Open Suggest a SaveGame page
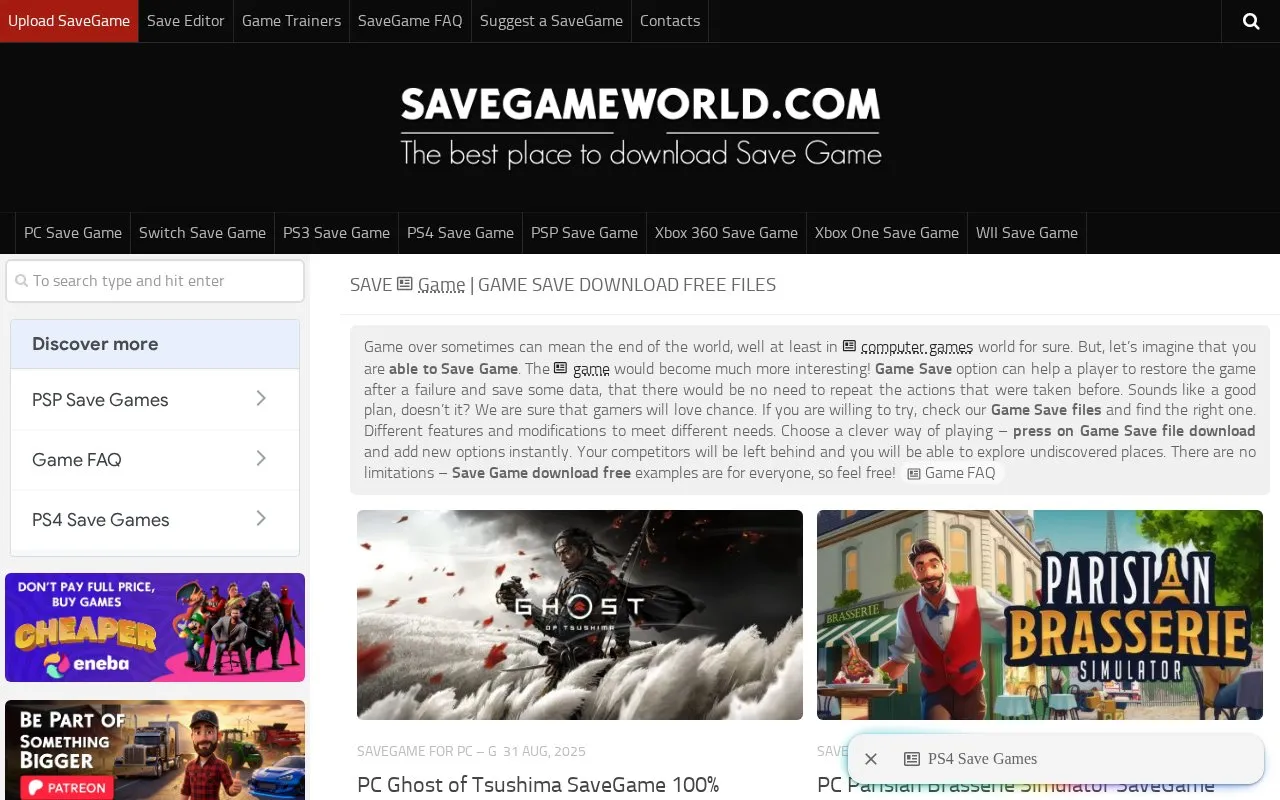Image resolution: width=1280 pixels, height=800 pixels. click(x=551, y=21)
